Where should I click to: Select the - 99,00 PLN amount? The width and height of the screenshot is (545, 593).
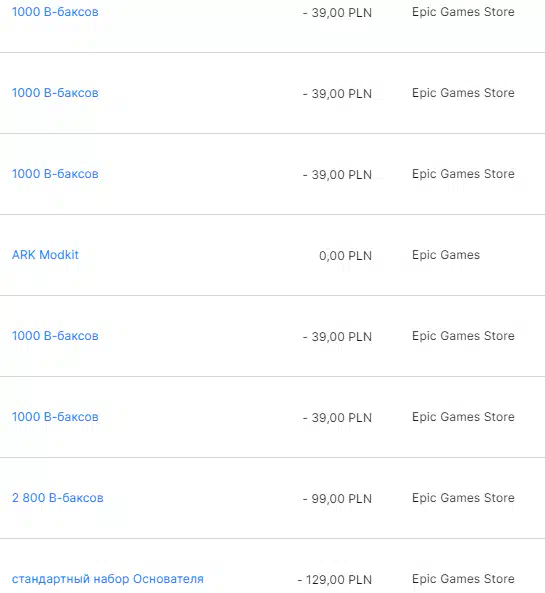tap(337, 498)
